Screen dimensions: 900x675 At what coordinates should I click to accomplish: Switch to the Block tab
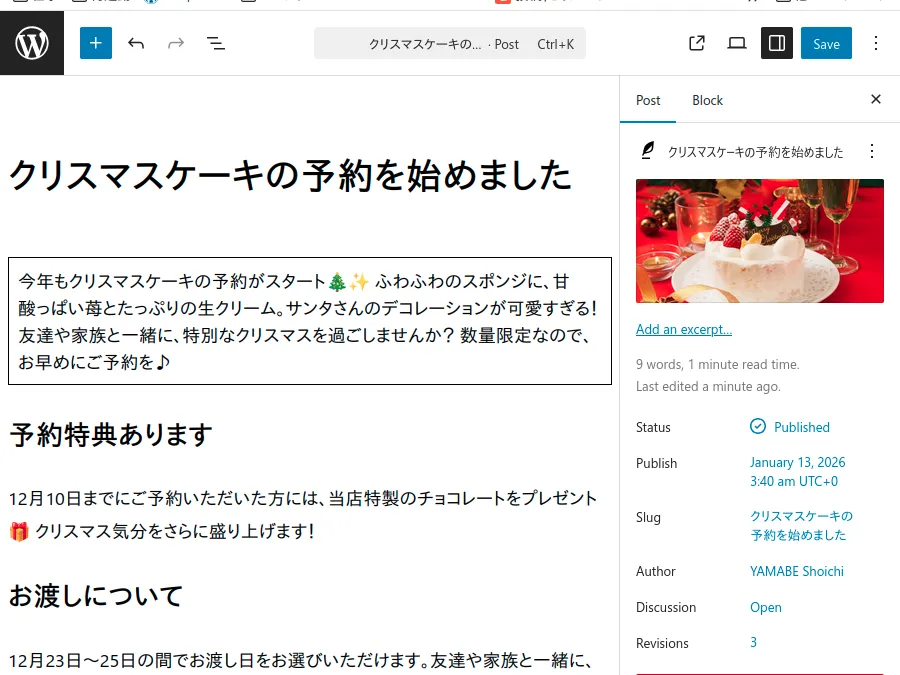pyautogui.click(x=707, y=100)
